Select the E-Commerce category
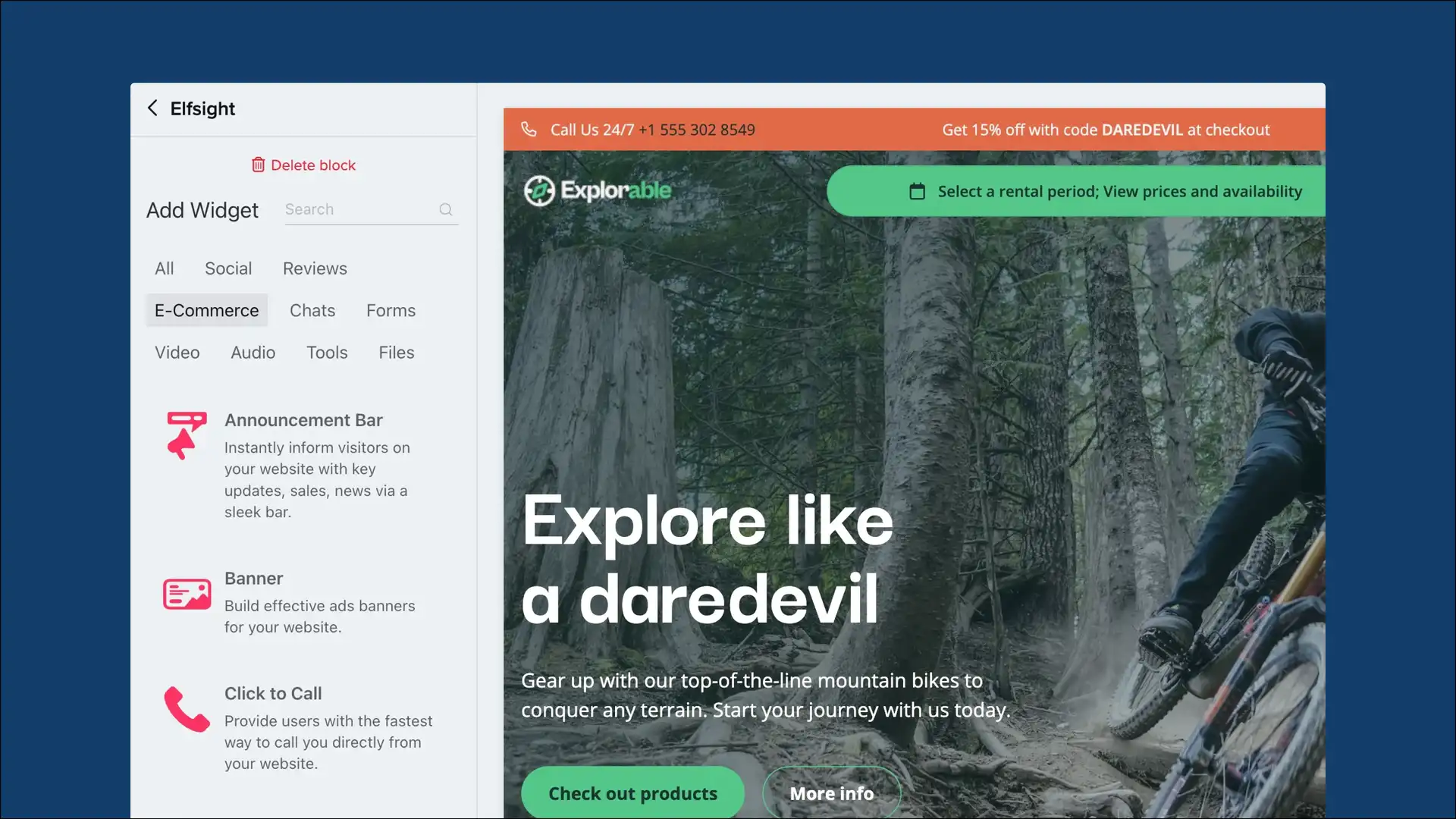1456x819 pixels. click(206, 310)
